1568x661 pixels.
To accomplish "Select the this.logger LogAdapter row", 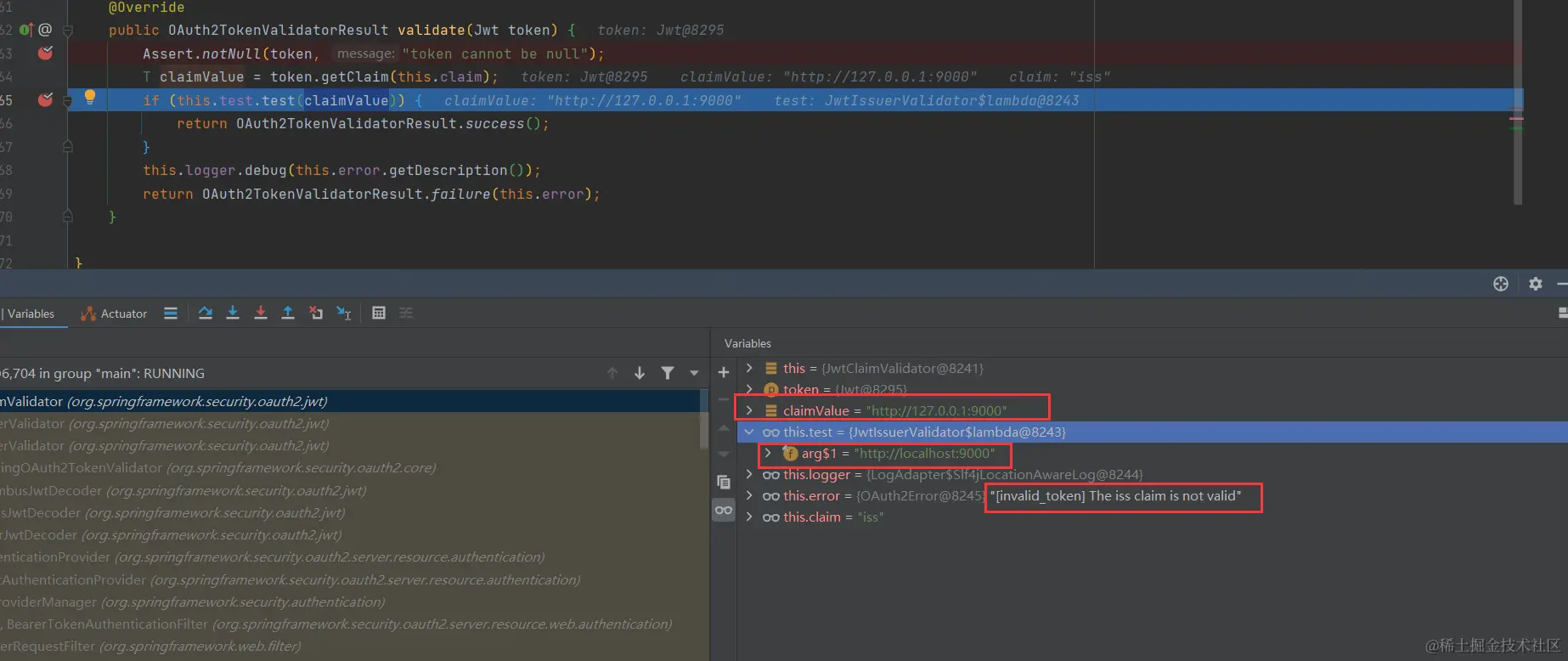I will pyautogui.click(x=1153, y=474).
